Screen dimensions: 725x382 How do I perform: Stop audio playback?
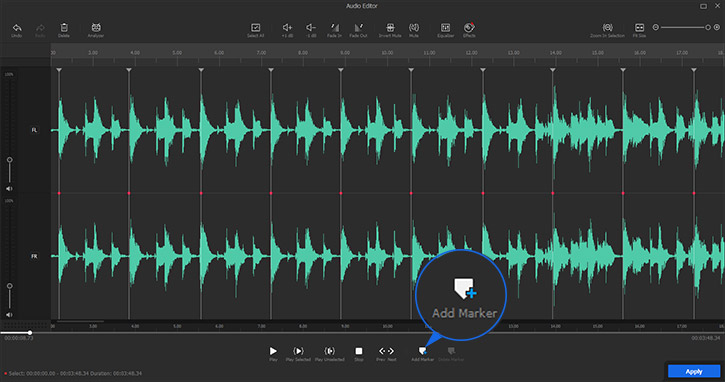tap(358, 351)
